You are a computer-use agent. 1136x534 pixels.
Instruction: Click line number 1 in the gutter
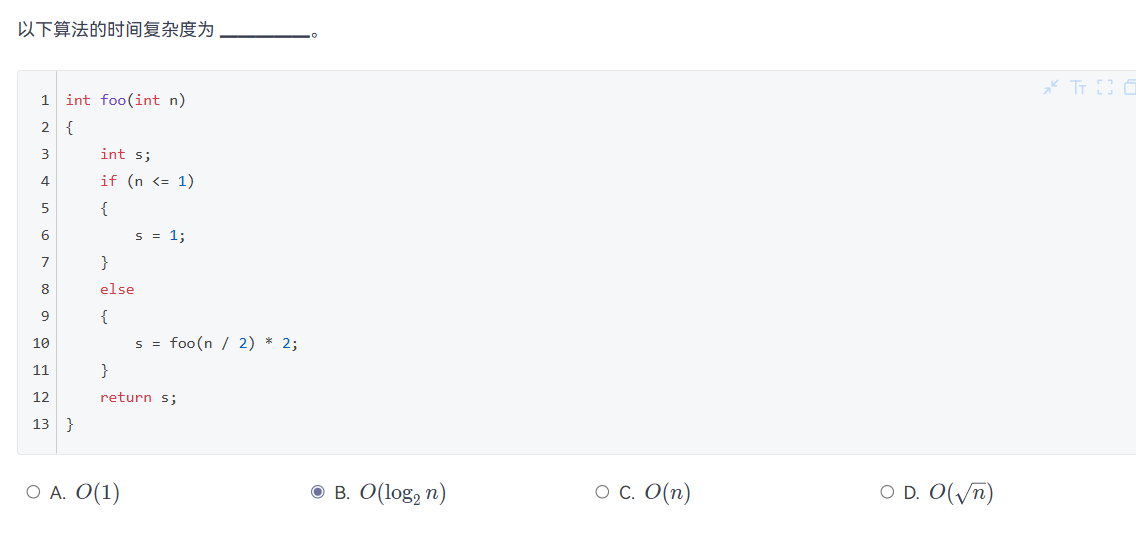pyautogui.click(x=45, y=100)
